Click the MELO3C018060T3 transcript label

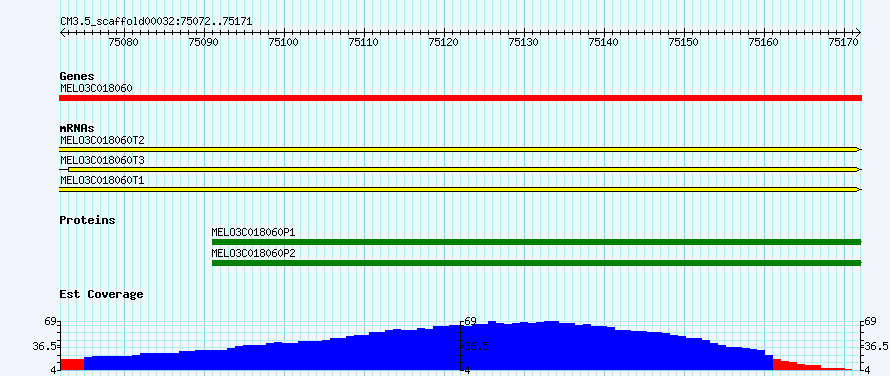point(102,160)
